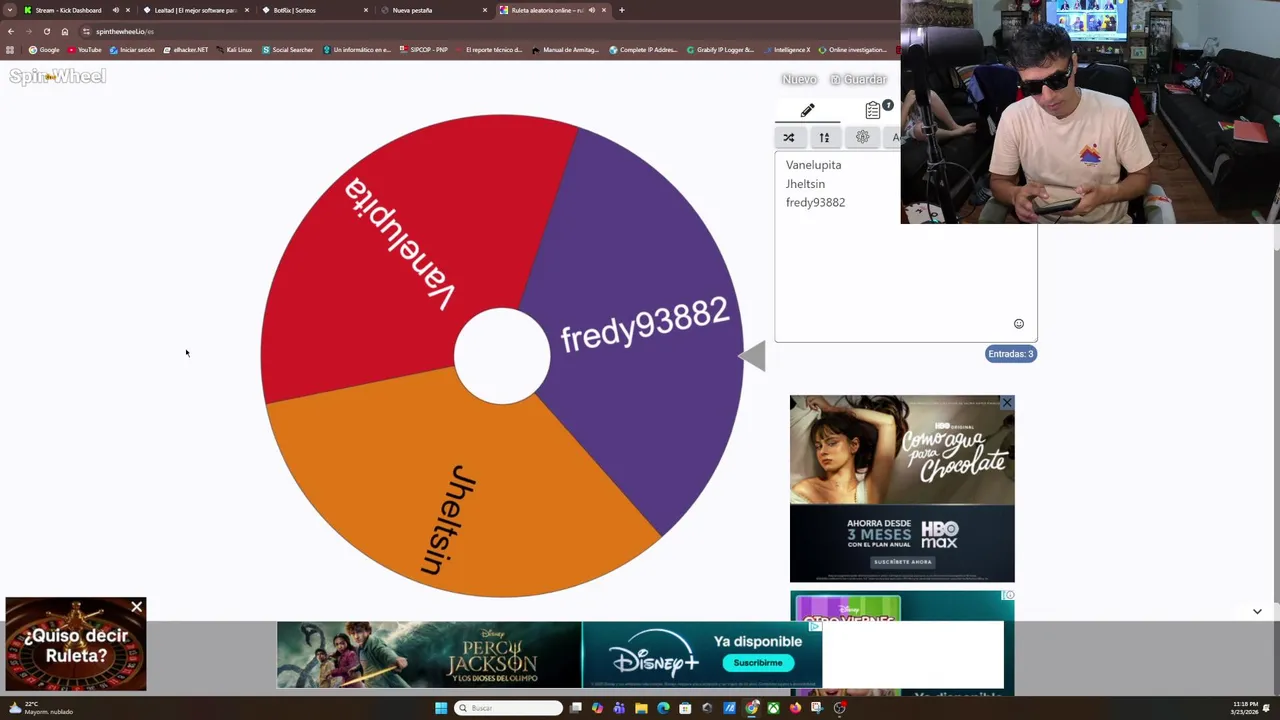Open Chrome from the taskbar
This screenshot has width=1280, height=720.
coord(751,708)
